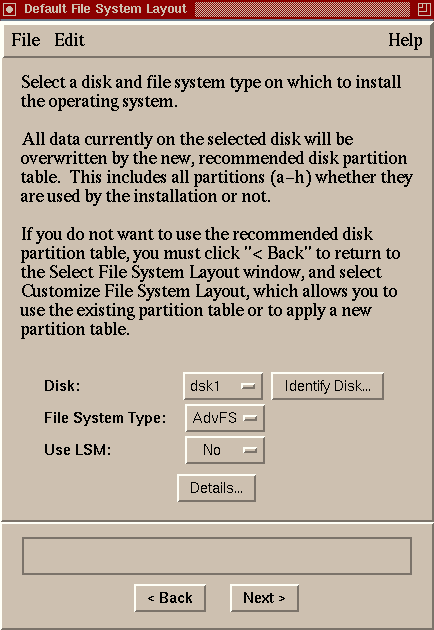Click the Disk: label
Viewport: 434px width, 630px height.
[x=62, y=386]
